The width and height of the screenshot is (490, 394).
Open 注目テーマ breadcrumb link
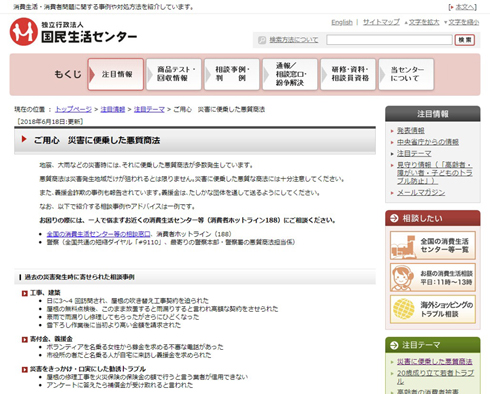149,109
